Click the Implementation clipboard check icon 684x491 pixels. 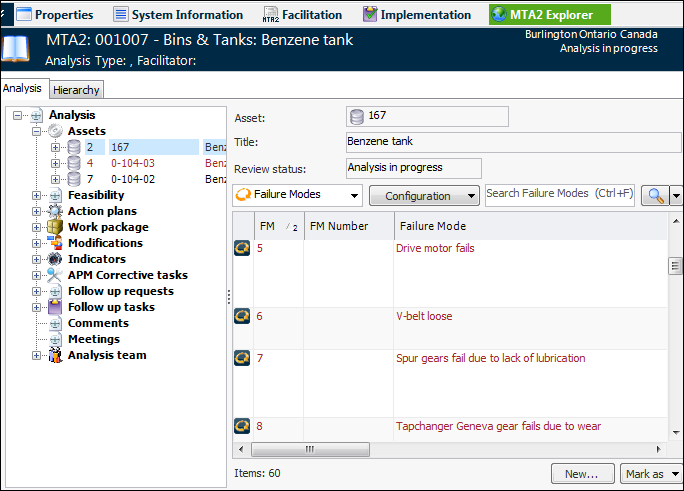pyautogui.click(x=370, y=15)
